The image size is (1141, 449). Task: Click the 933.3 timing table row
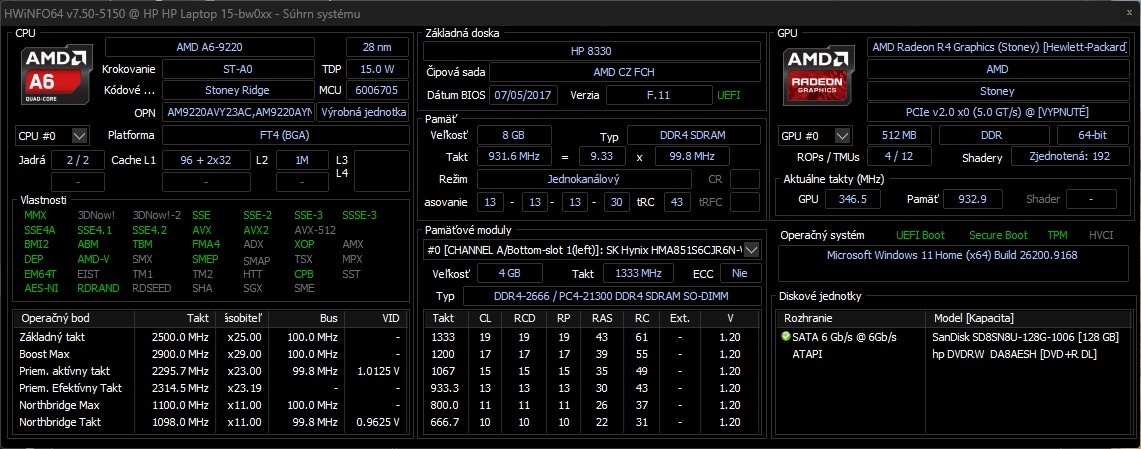(x=592, y=388)
